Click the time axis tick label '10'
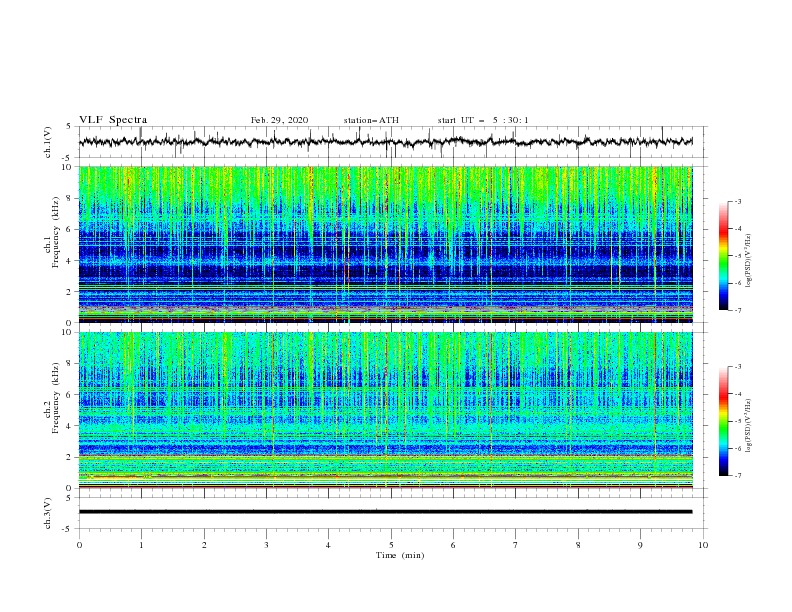 click(x=703, y=545)
